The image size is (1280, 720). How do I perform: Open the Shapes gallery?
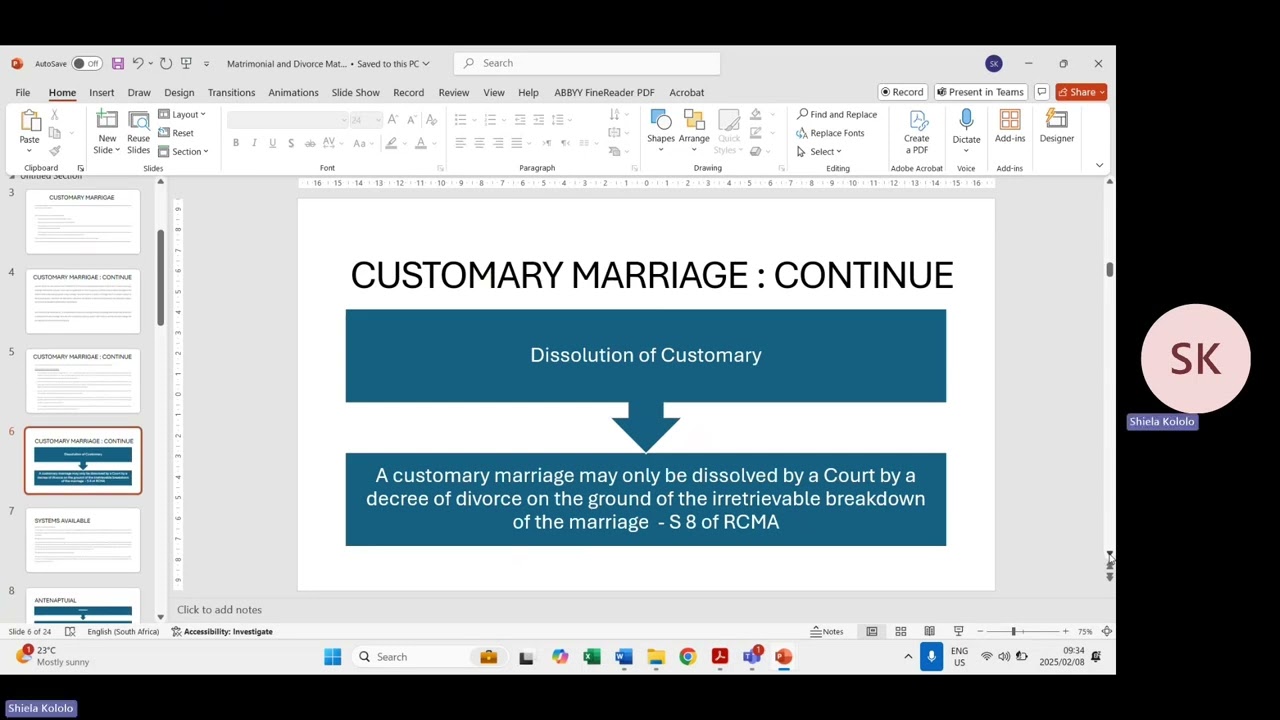pos(661,130)
